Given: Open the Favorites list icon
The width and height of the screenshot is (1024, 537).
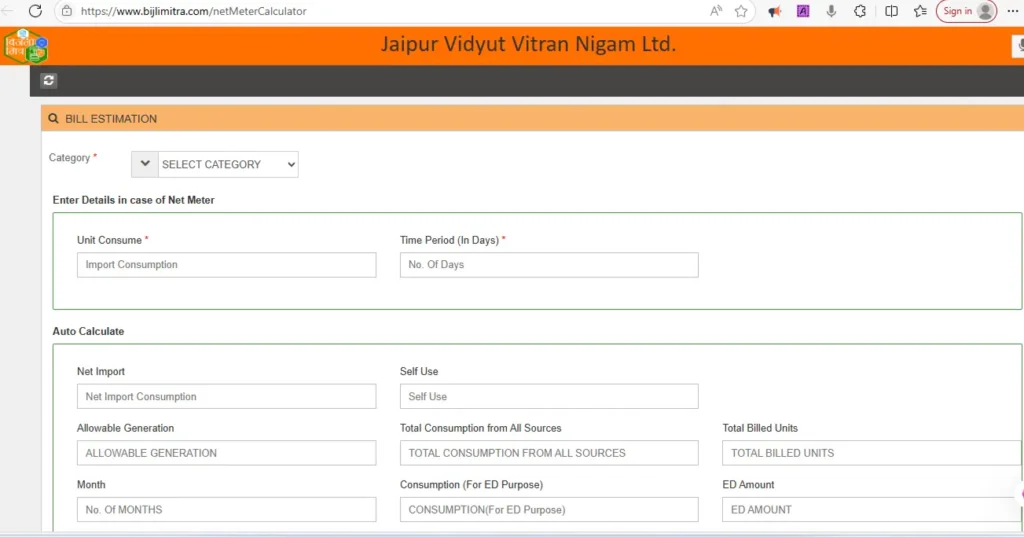Looking at the screenshot, I should (920, 11).
